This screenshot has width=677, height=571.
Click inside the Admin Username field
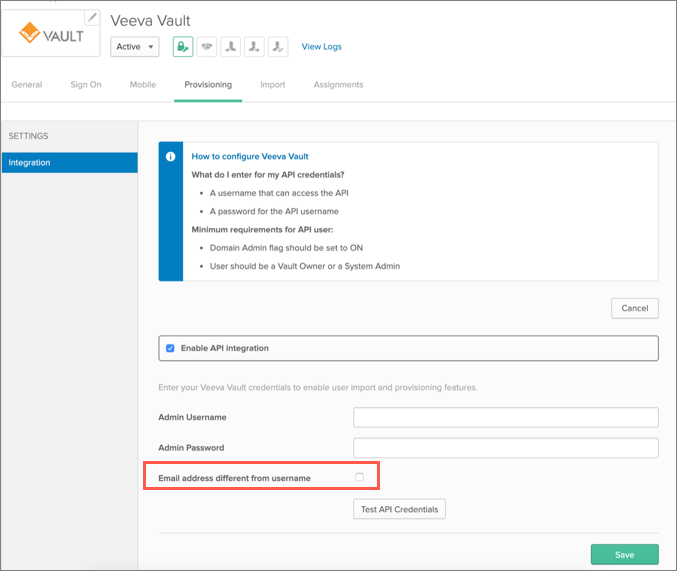click(x=506, y=417)
